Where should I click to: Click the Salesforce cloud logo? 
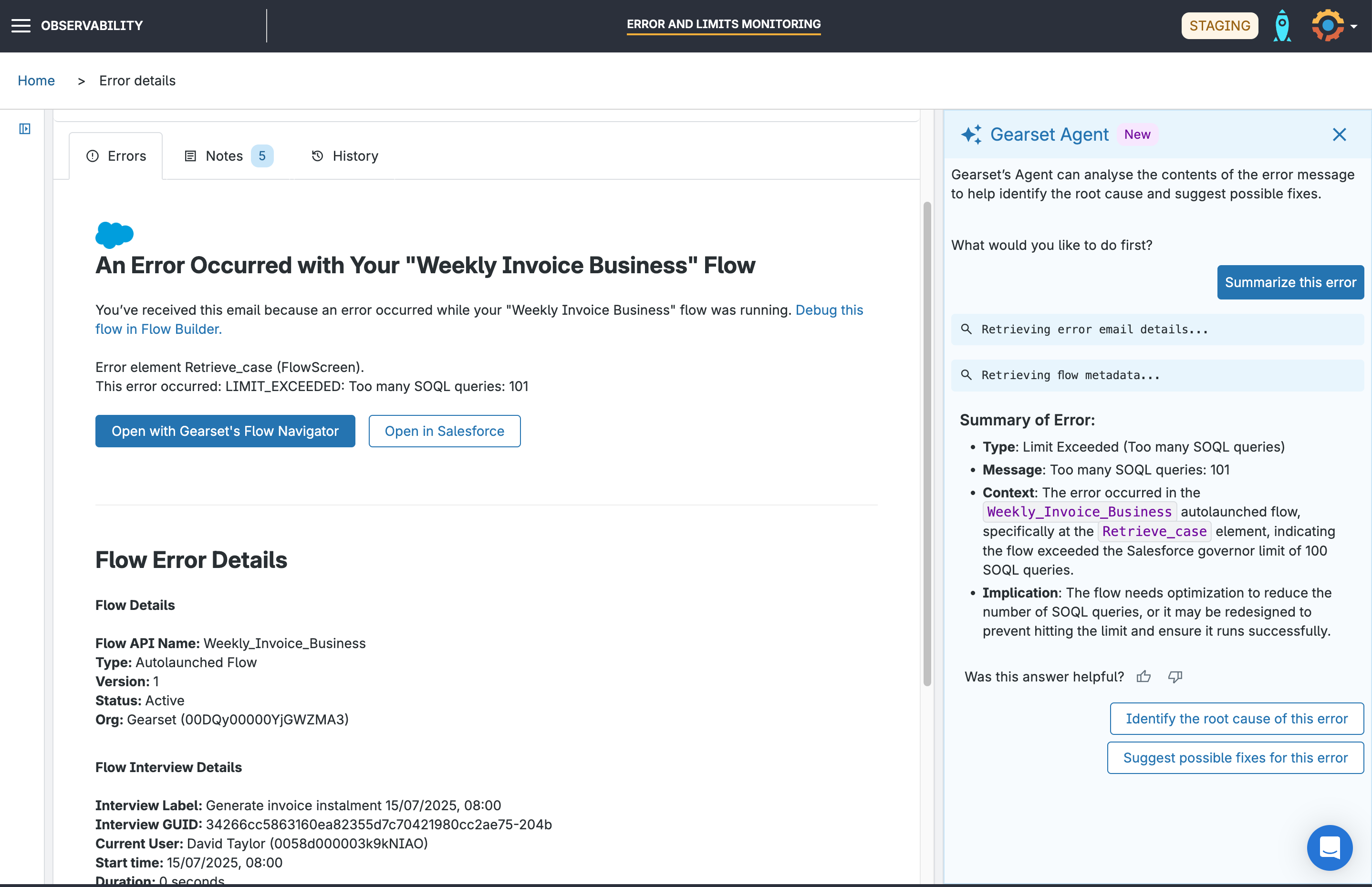(114, 235)
